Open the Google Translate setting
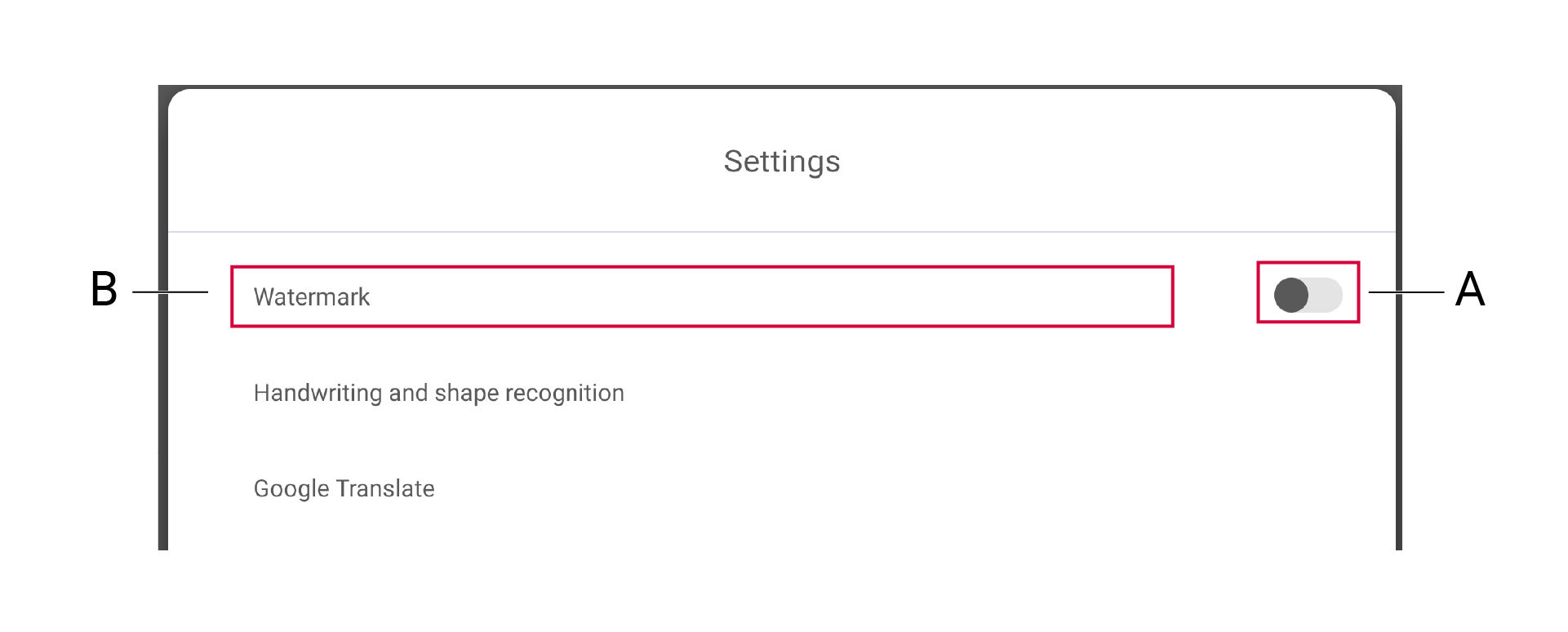 click(x=344, y=489)
